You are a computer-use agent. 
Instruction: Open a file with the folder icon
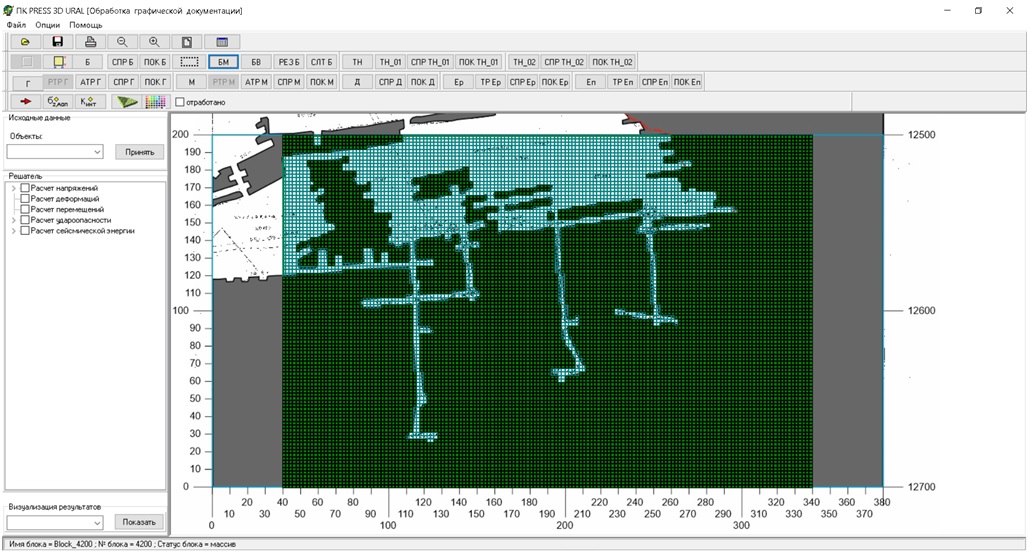pyautogui.click(x=26, y=42)
